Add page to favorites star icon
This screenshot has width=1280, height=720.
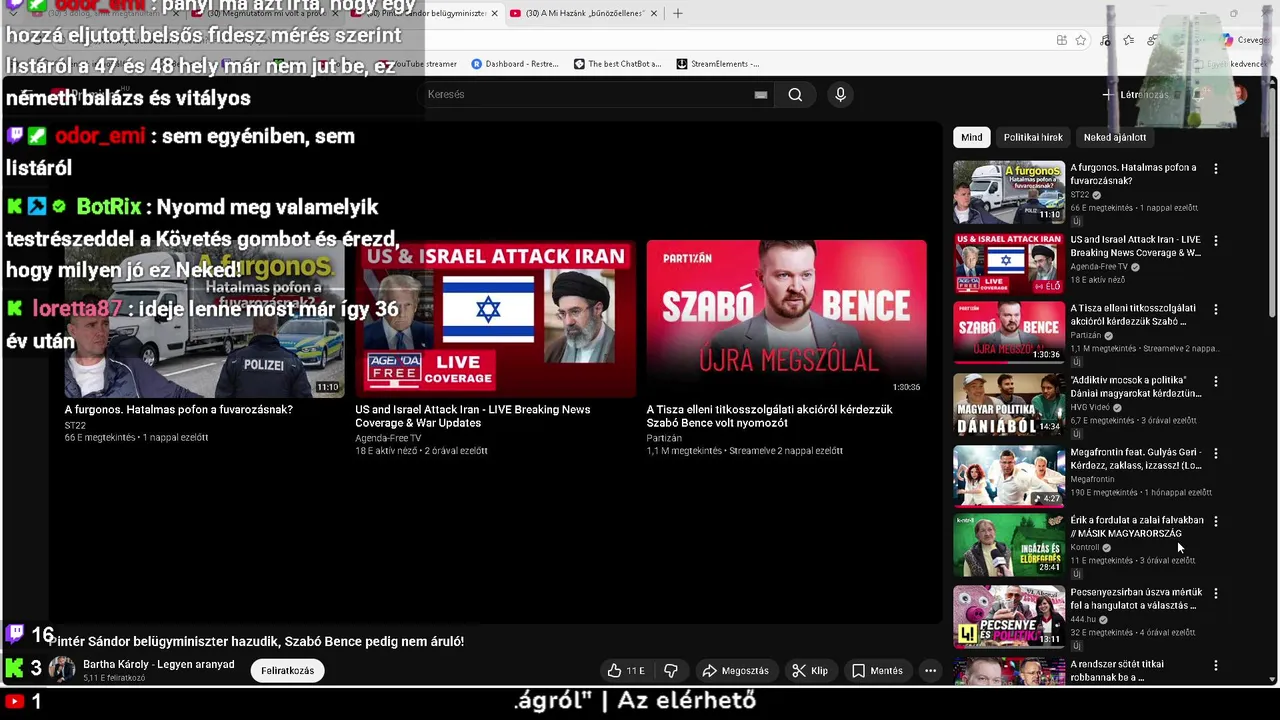point(1081,40)
